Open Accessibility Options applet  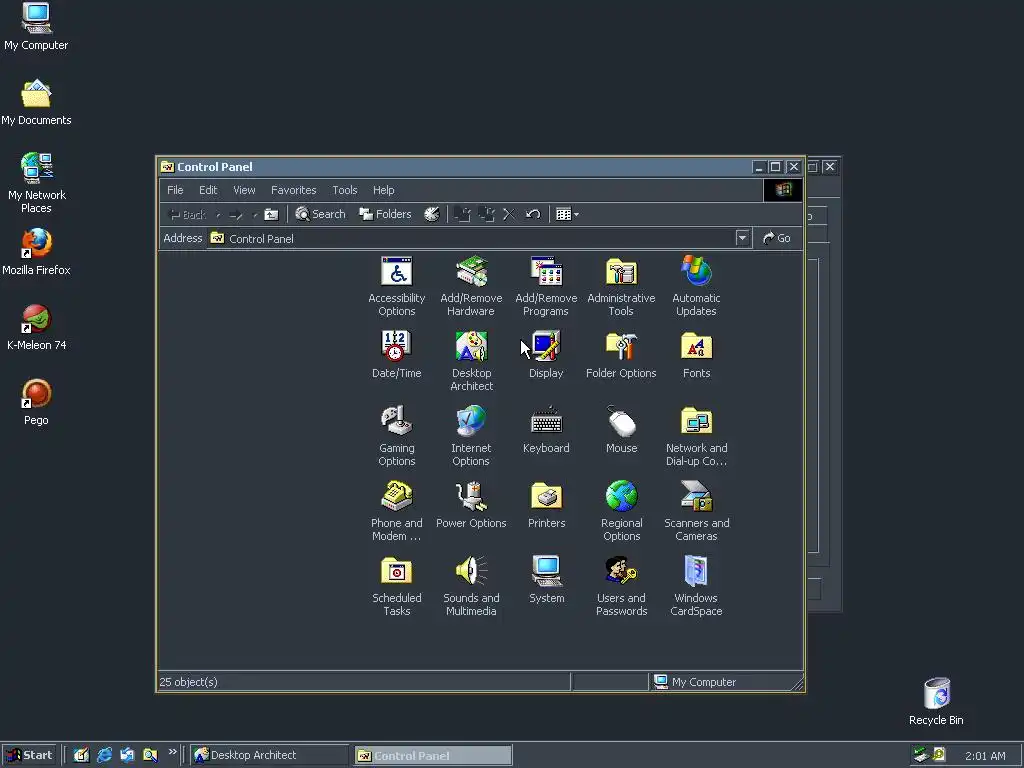pos(396,286)
